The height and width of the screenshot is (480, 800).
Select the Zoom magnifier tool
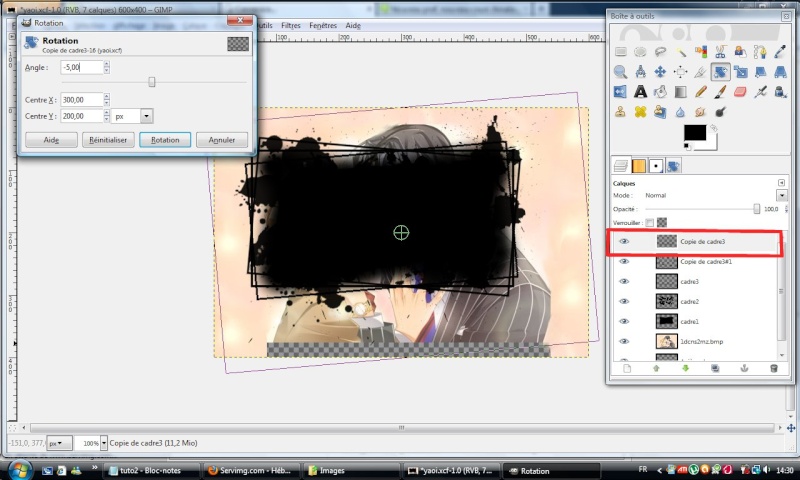coord(620,71)
